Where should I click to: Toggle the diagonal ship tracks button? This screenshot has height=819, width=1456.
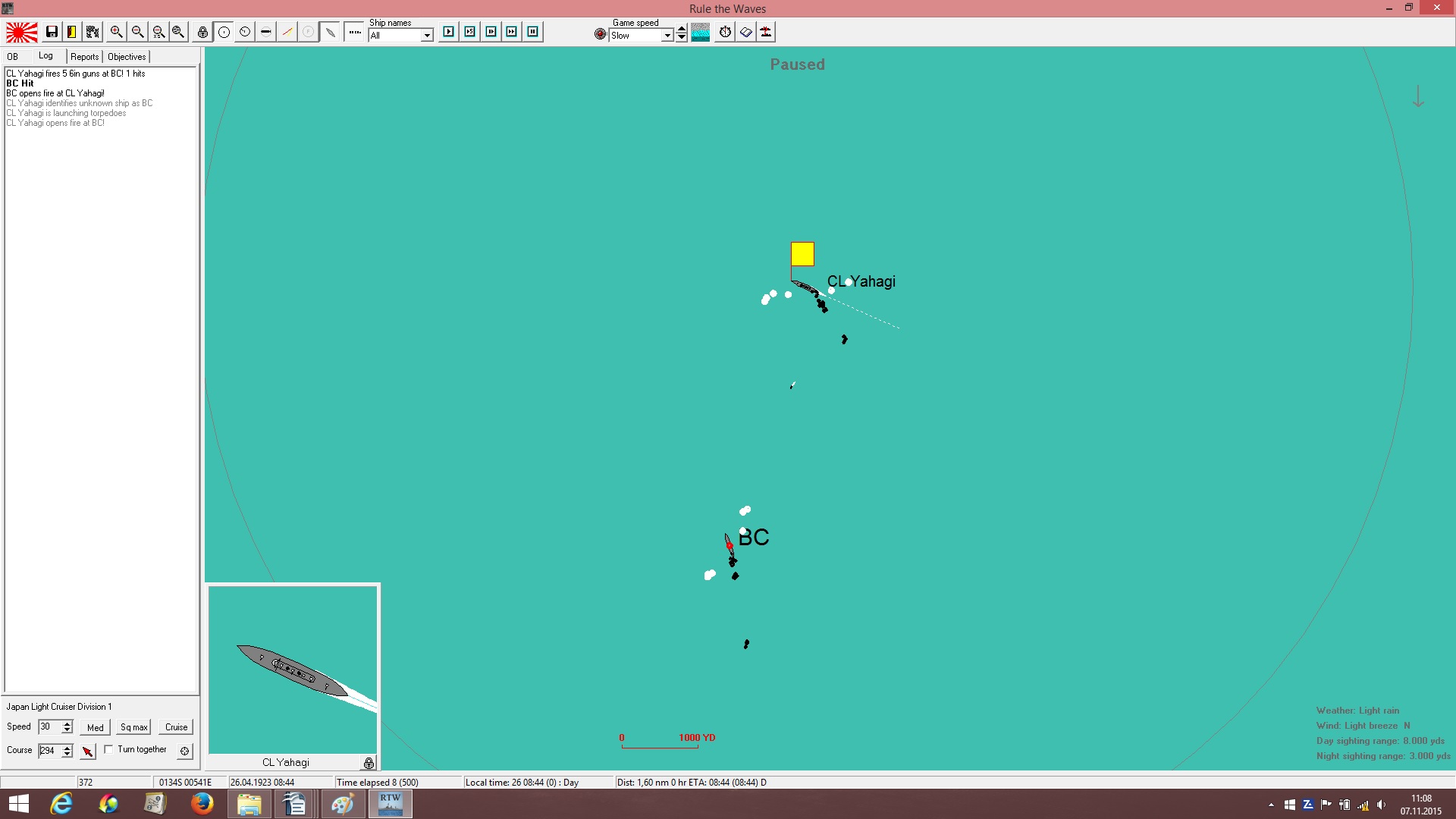[x=330, y=32]
